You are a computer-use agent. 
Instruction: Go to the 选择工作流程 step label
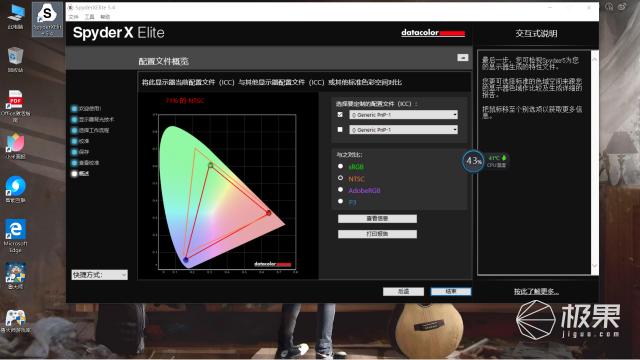[x=94, y=131]
